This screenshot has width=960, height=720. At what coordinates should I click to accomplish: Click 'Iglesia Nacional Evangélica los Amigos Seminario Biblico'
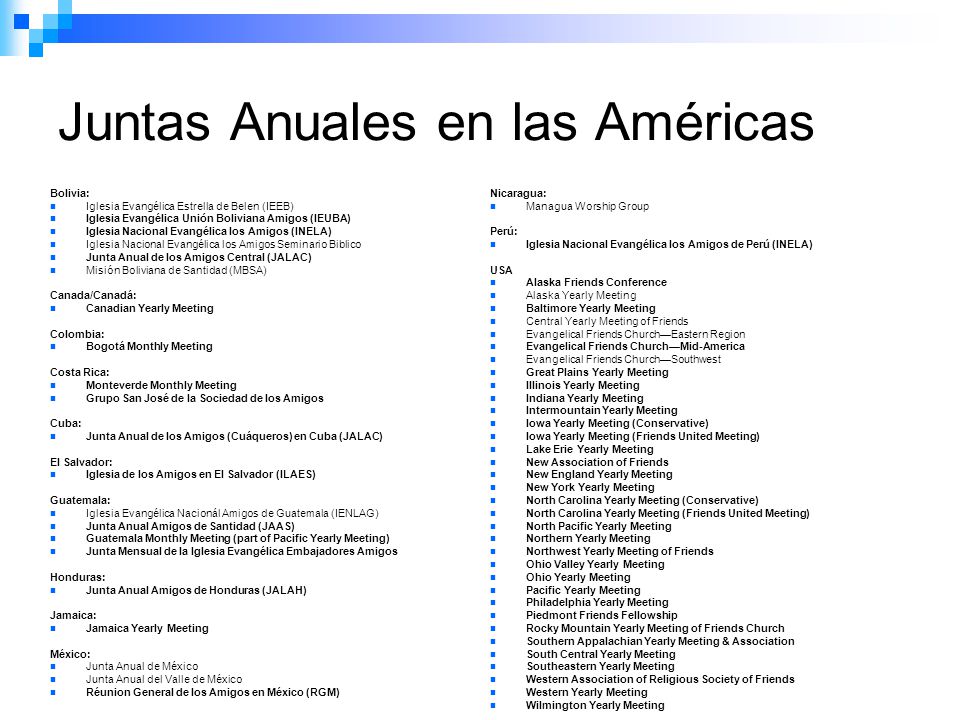223,244
